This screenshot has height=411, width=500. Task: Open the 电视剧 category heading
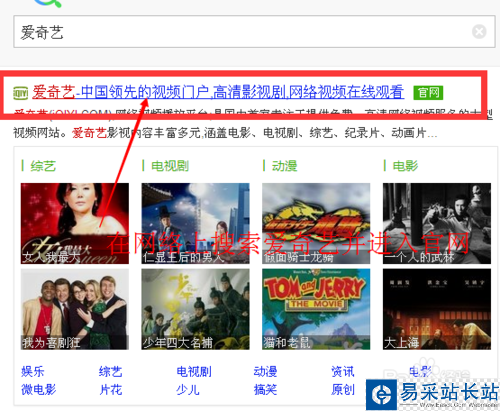170,166
